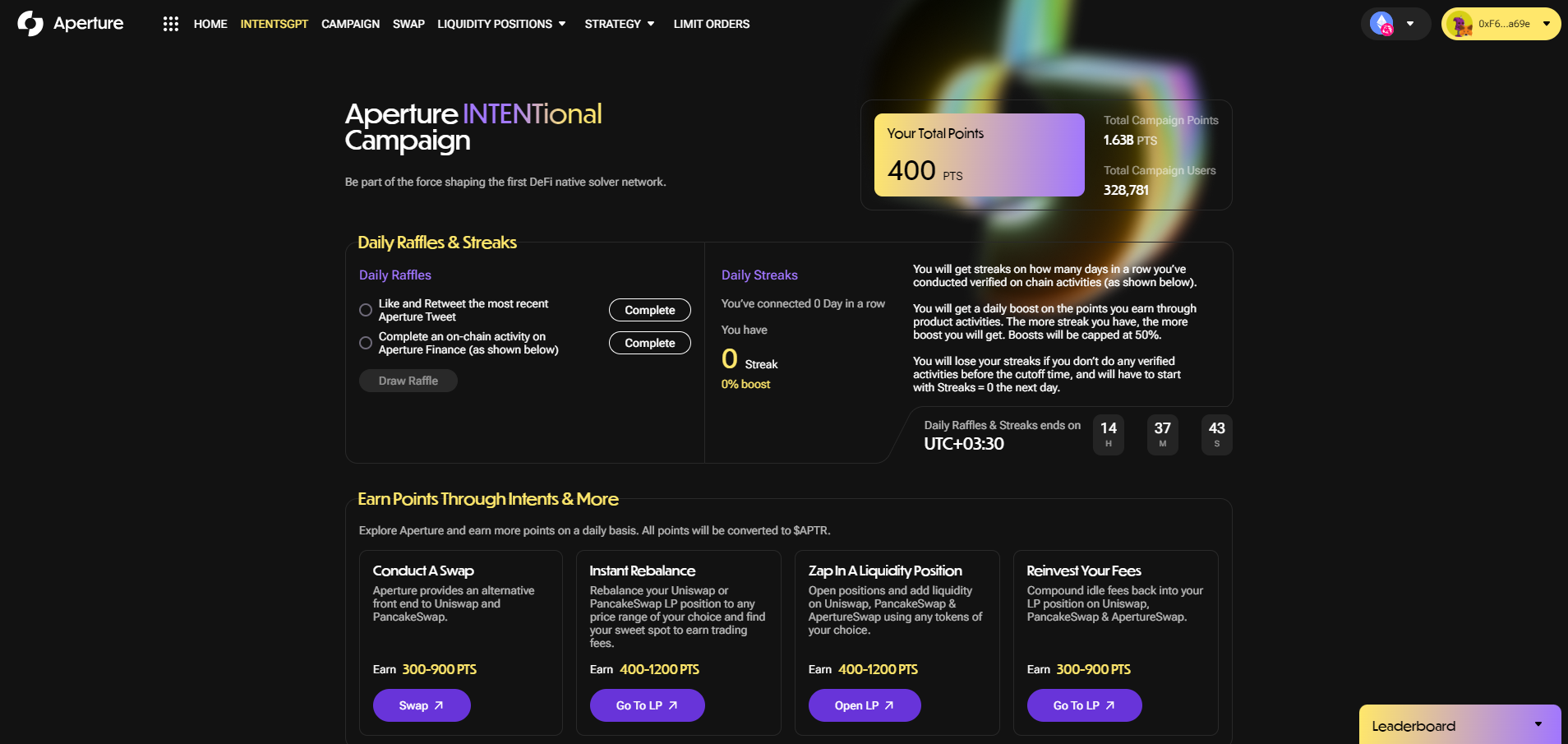Click the Total Campaign Users value 328,781

tap(1126, 190)
